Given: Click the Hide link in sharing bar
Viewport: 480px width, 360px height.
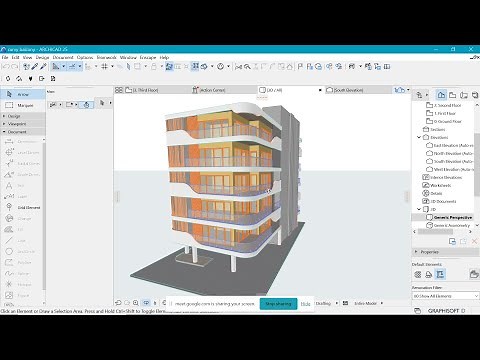Looking at the screenshot, I should coord(305,304).
